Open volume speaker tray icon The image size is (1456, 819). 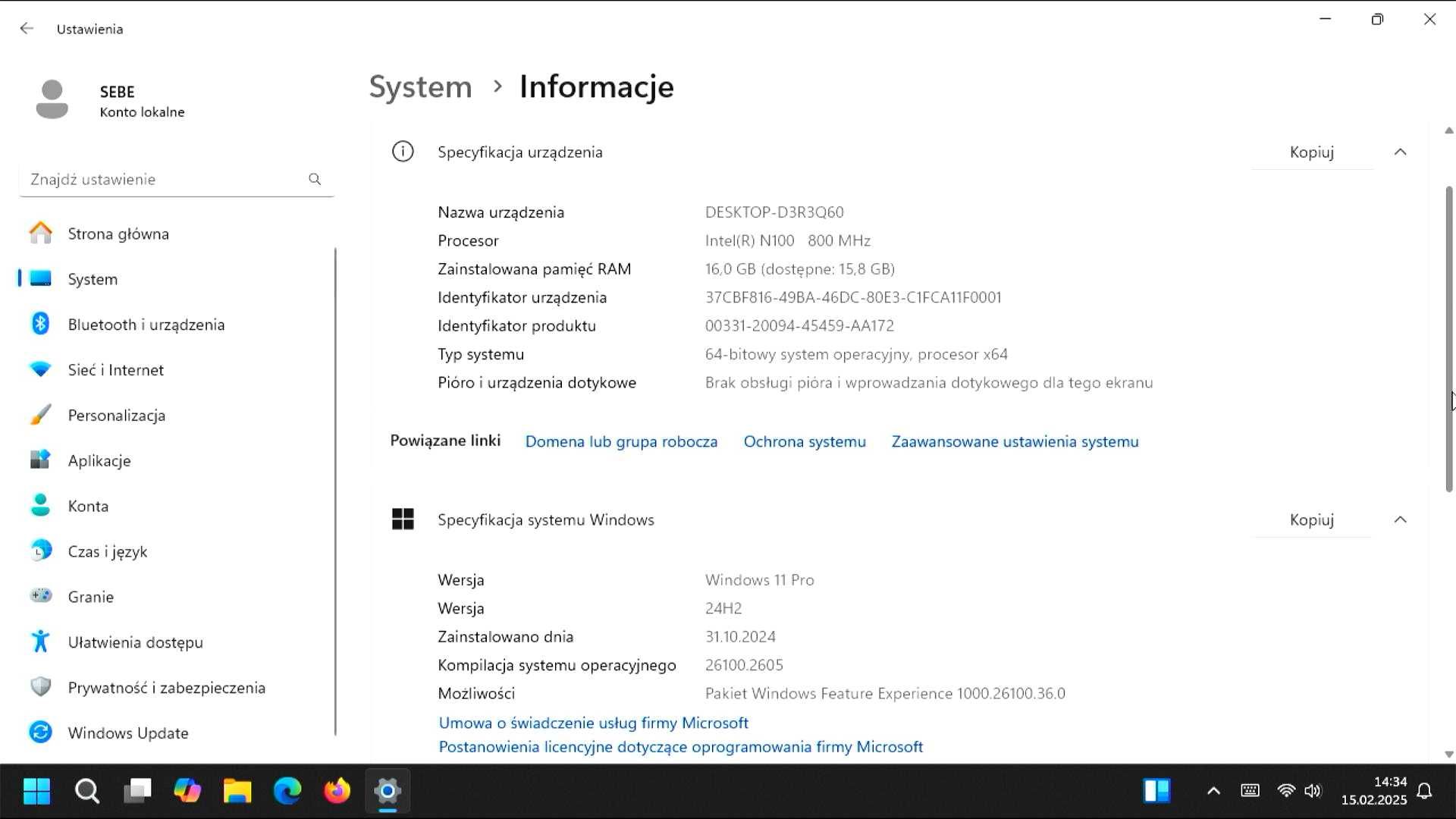(1313, 791)
